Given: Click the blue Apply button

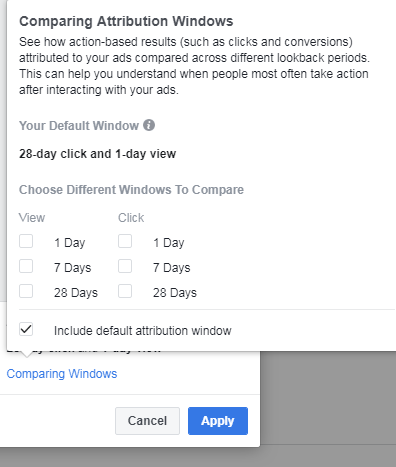Looking at the screenshot, I should (218, 421).
